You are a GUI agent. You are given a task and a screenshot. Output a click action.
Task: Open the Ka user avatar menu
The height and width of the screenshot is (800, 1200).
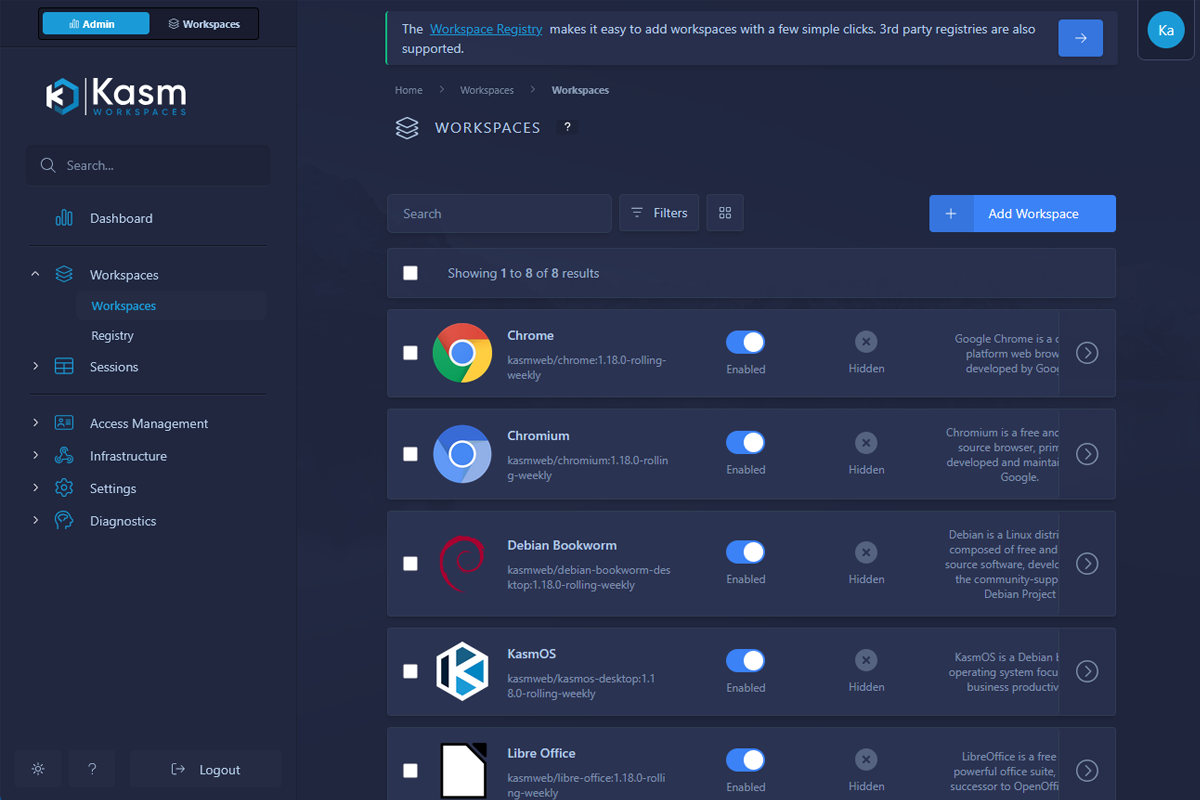[1165, 30]
